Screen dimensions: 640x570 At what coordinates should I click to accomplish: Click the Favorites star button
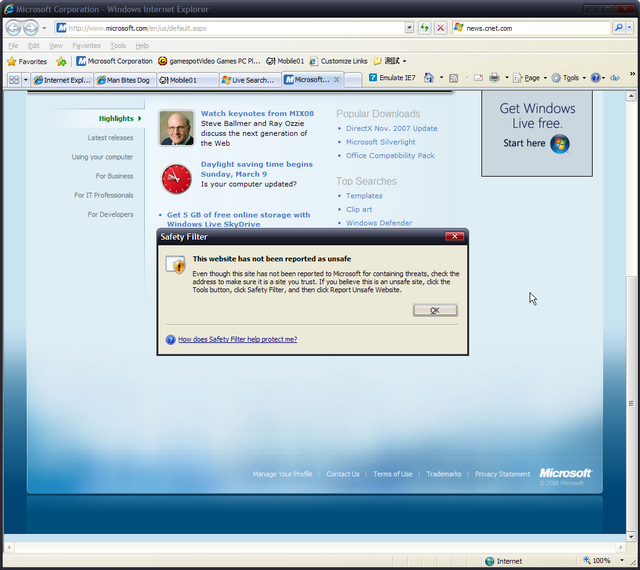click(x=27, y=61)
